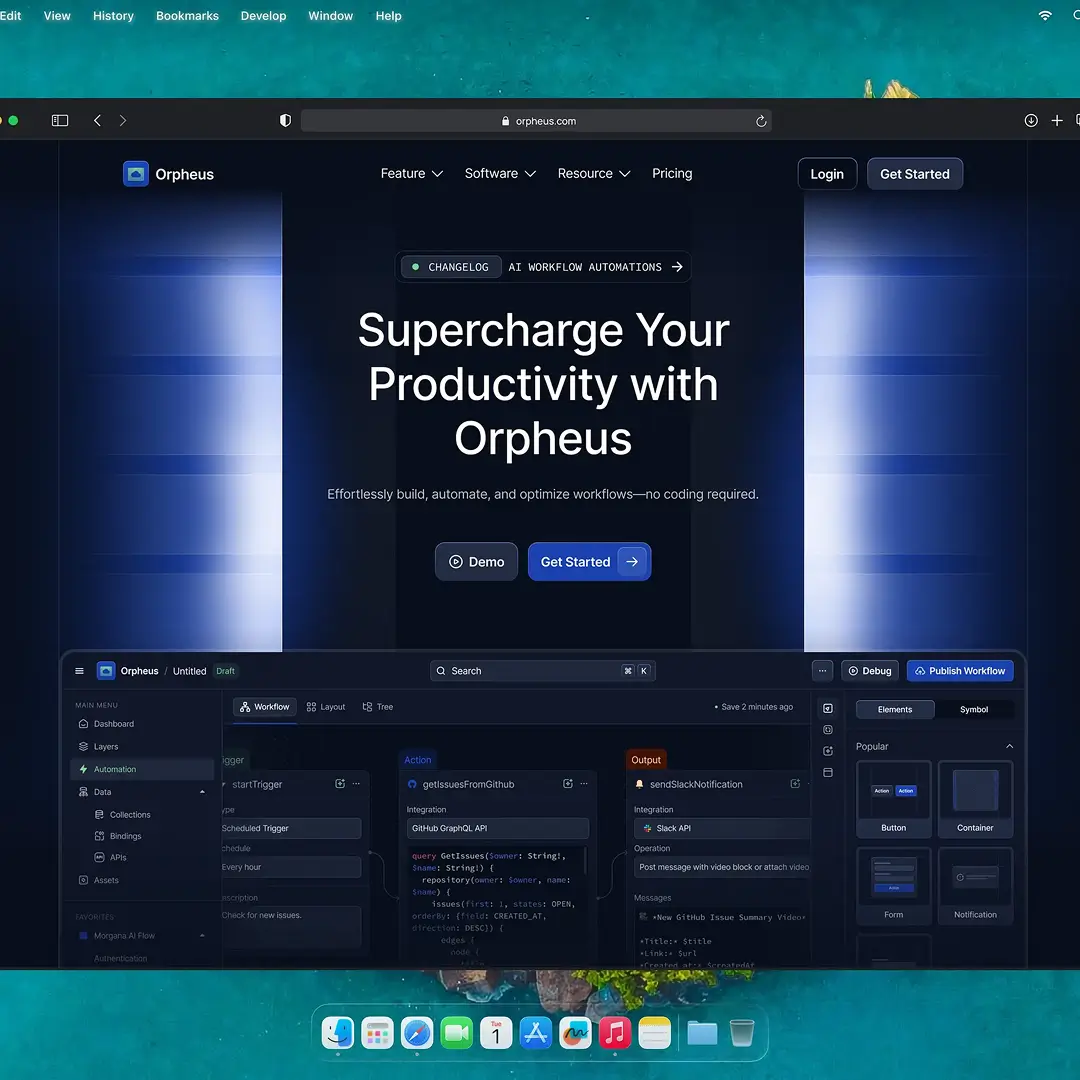Open Layers in main menu

click(x=142, y=747)
